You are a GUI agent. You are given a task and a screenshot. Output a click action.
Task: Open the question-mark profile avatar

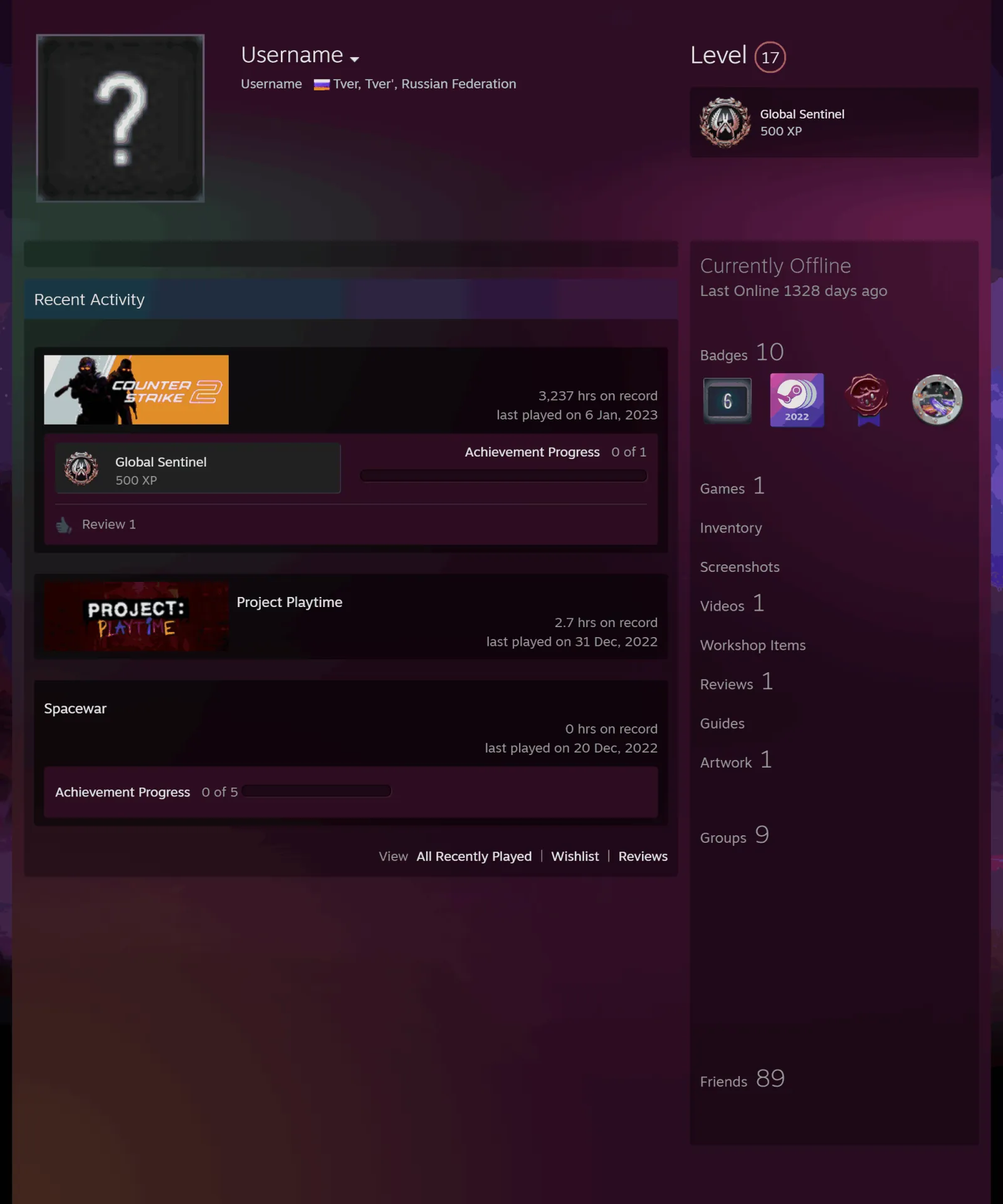tap(120, 118)
